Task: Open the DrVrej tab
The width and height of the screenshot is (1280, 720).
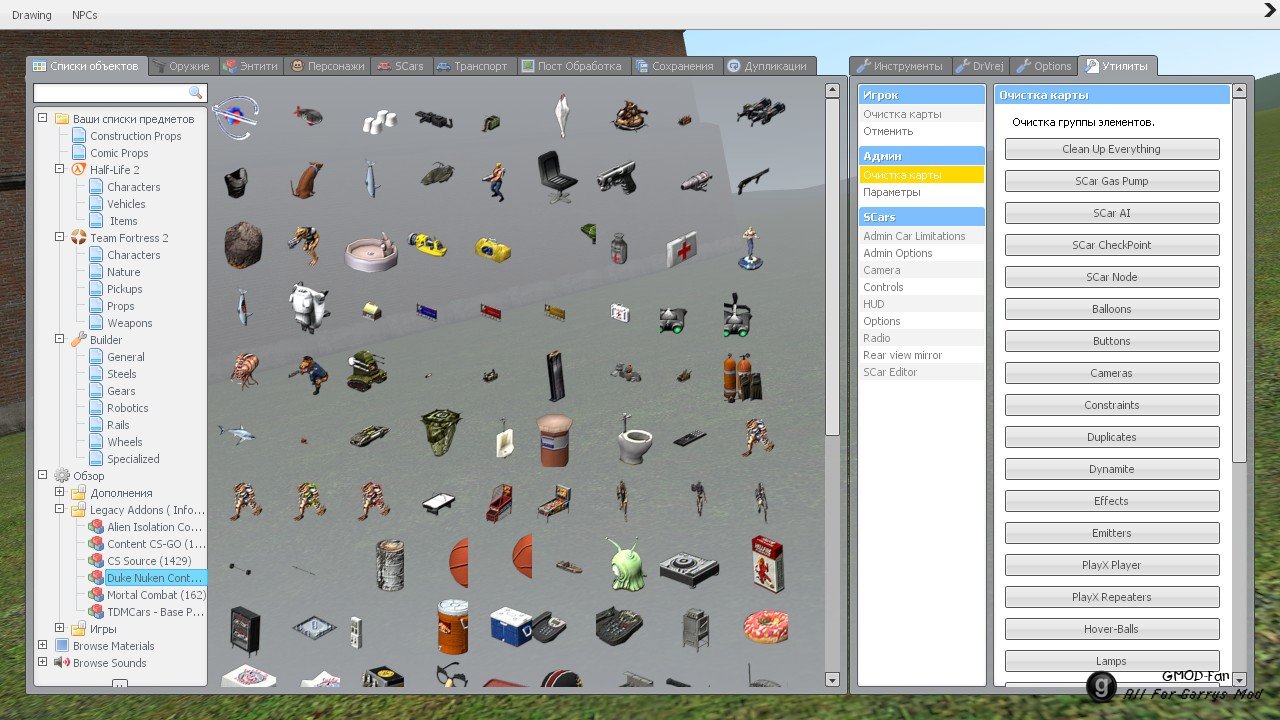Action: coord(980,66)
